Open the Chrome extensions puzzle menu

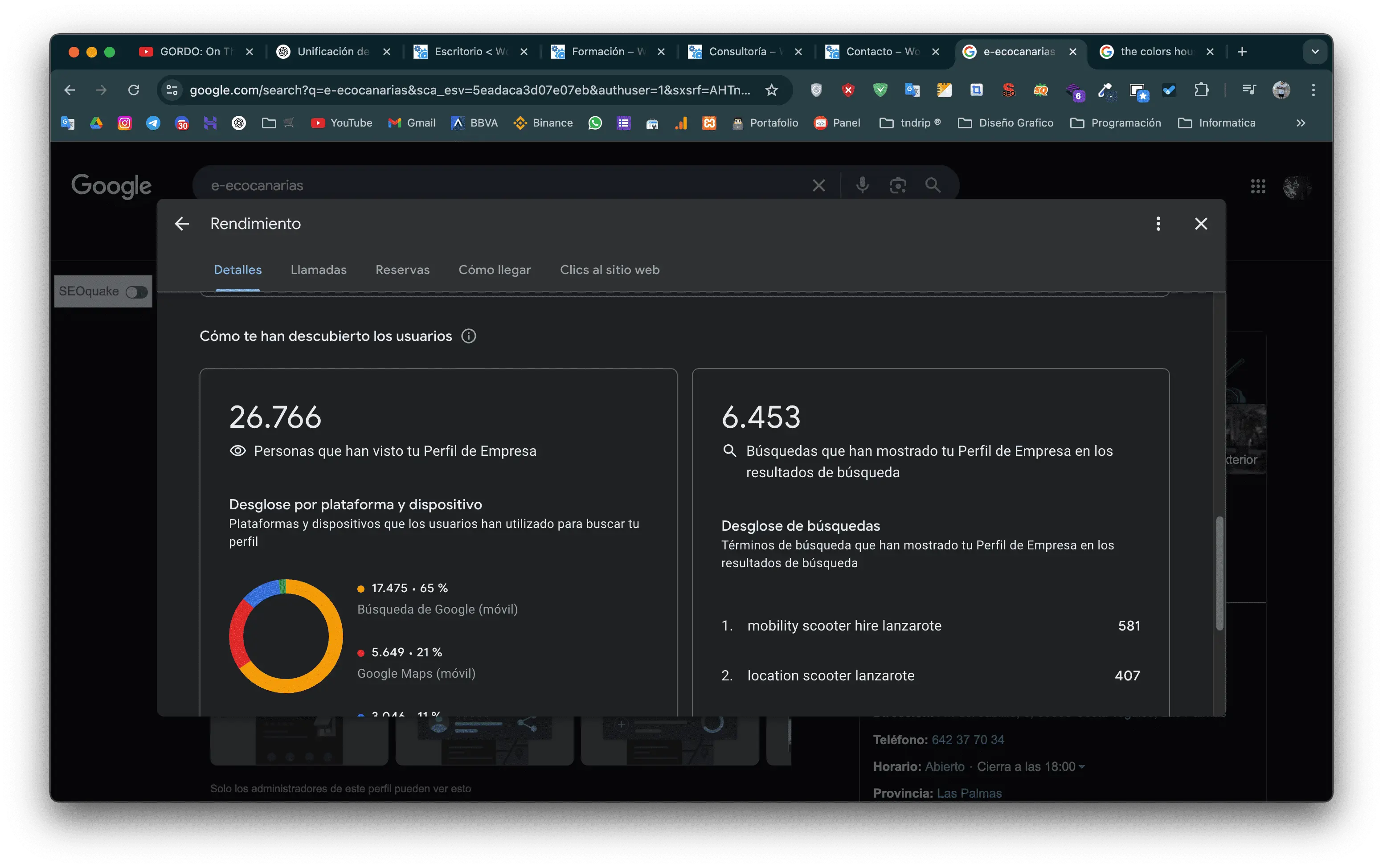(1201, 90)
